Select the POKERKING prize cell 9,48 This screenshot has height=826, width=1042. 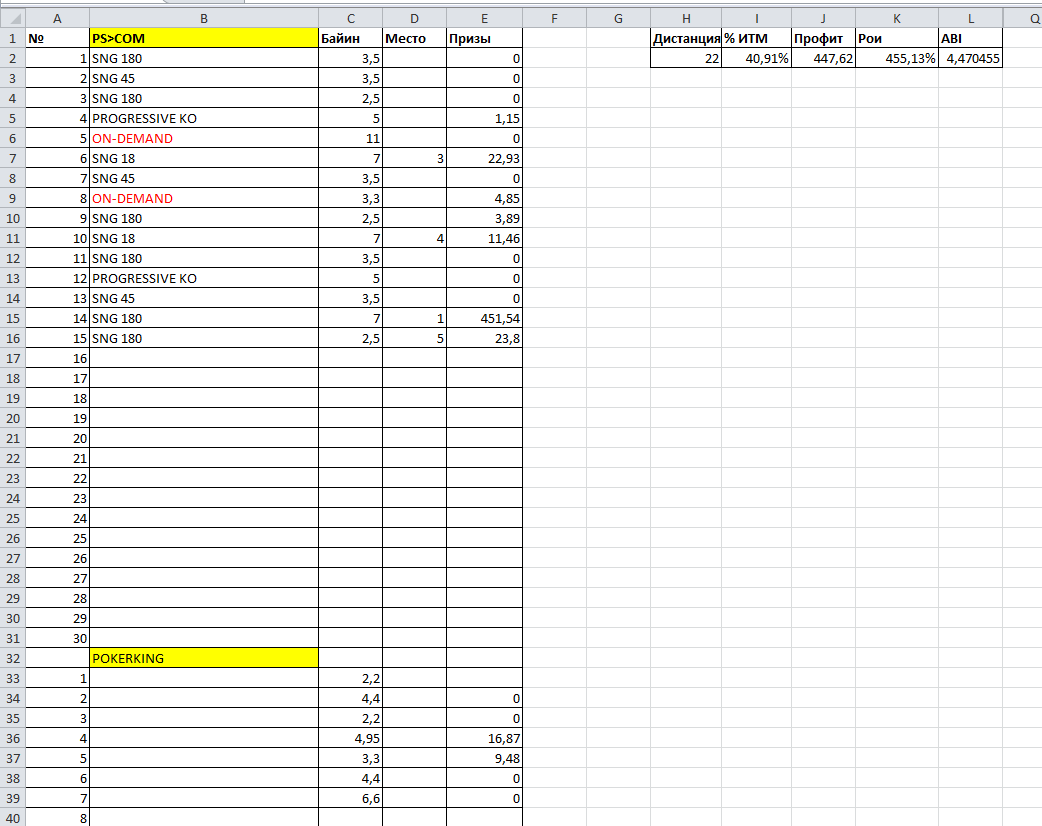coord(484,758)
